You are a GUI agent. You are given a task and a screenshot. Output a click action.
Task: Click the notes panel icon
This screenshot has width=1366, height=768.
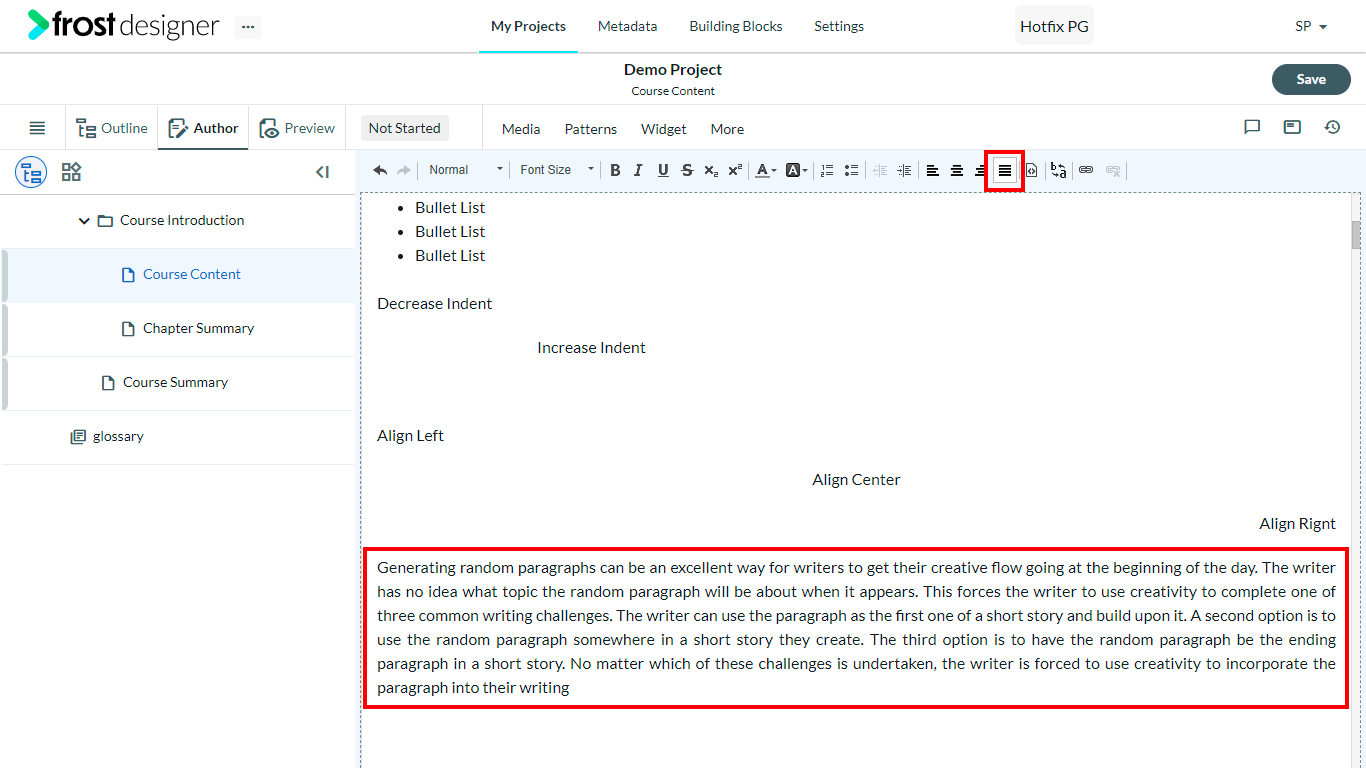(x=1292, y=127)
